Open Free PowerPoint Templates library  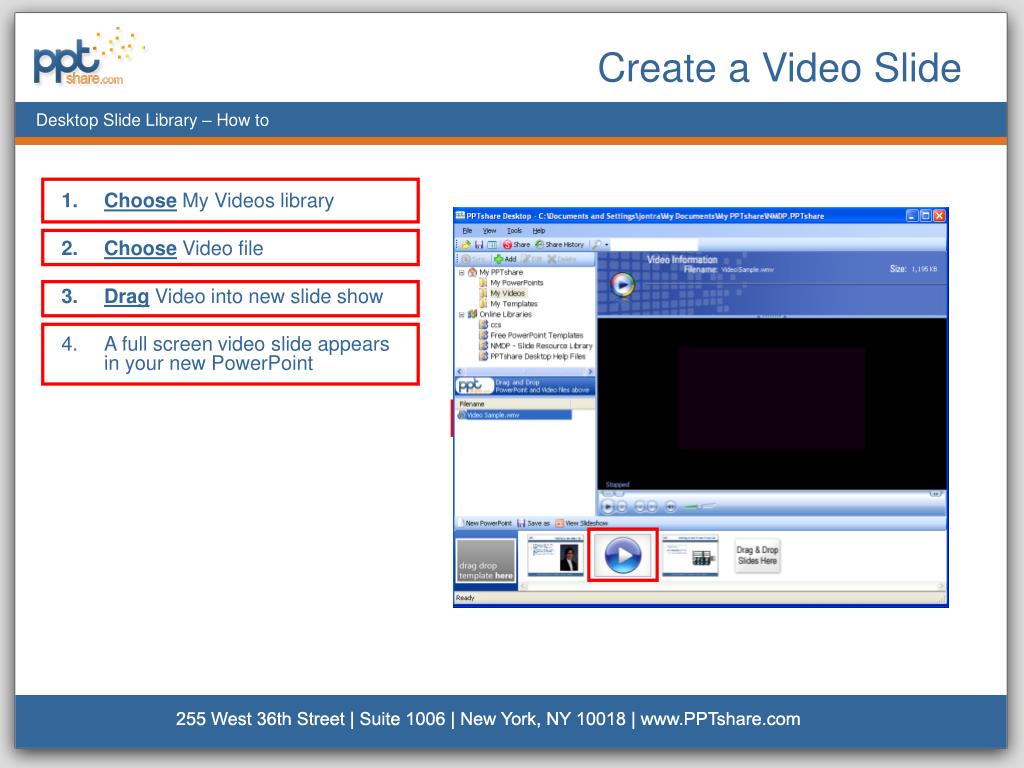click(x=532, y=335)
